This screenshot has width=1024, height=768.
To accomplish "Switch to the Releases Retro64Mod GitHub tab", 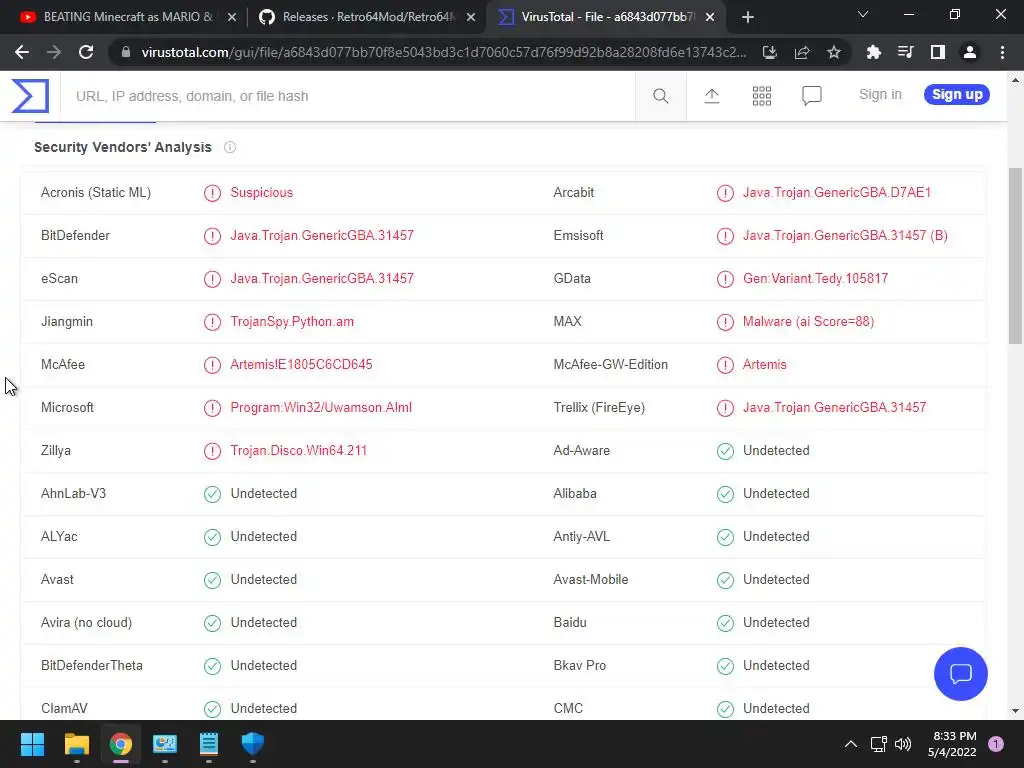I will coord(368,17).
